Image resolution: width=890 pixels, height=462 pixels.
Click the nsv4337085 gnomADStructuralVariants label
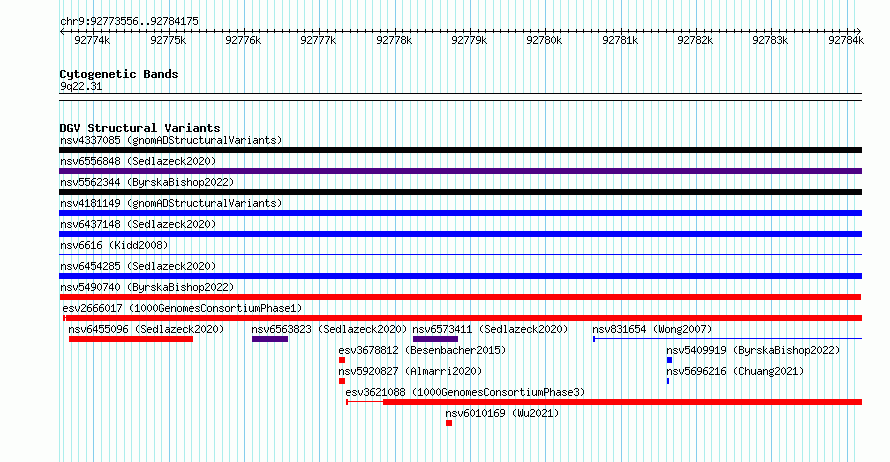tap(171, 140)
